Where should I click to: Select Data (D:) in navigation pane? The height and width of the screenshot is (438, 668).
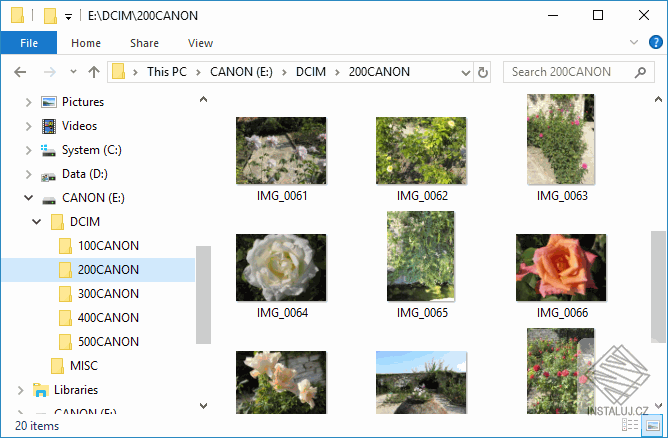(x=84, y=174)
